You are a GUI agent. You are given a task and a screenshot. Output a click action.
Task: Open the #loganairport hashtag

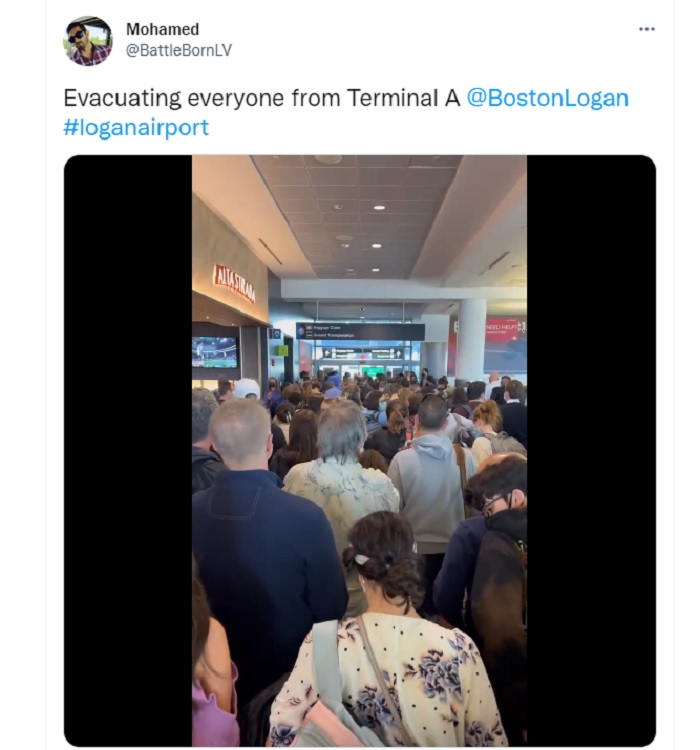tap(136, 127)
